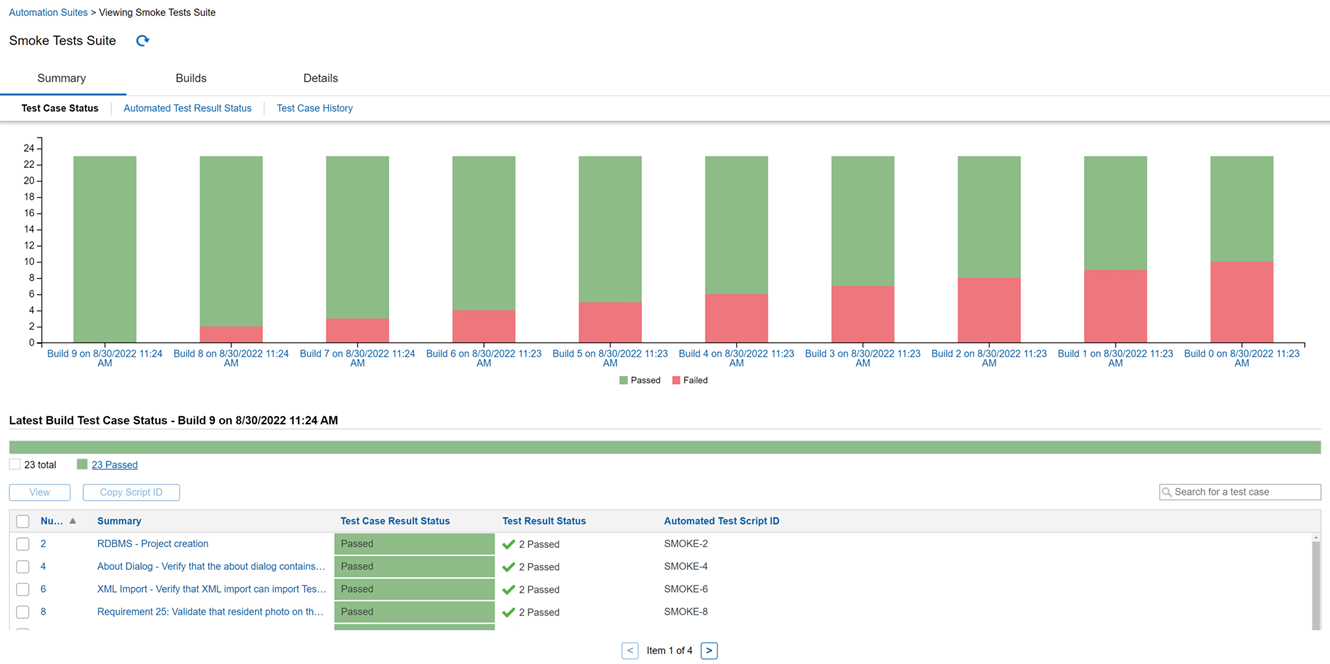Check the box for RDBMS - Project creation
The image size is (1330, 664).
(23, 544)
